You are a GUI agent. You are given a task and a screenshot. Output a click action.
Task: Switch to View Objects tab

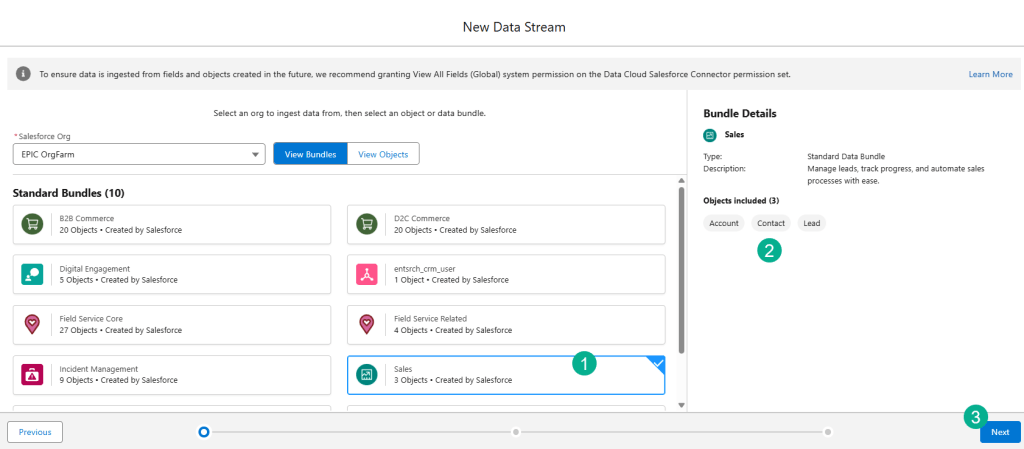point(383,154)
